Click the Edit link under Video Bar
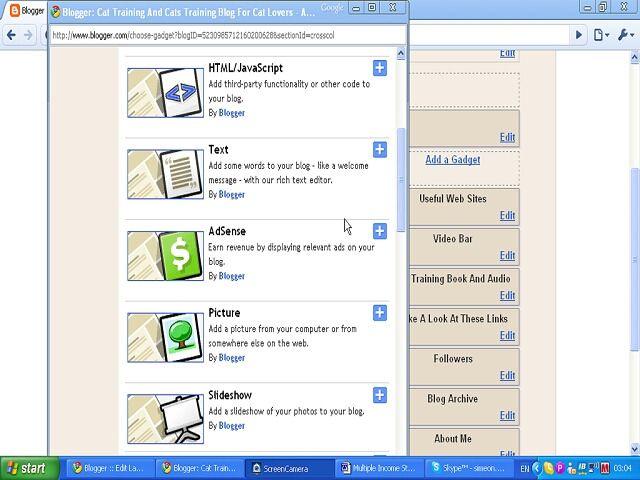The height and width of the screenshot is (480, 640). point(507,256)
